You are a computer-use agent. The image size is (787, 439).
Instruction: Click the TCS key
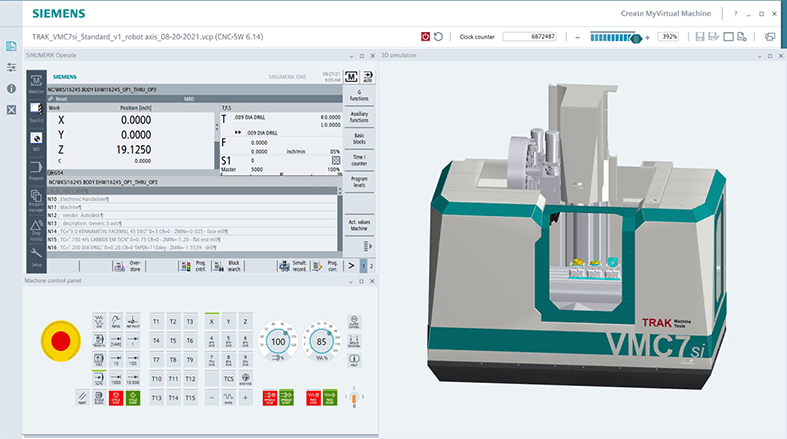pos(228,378)
